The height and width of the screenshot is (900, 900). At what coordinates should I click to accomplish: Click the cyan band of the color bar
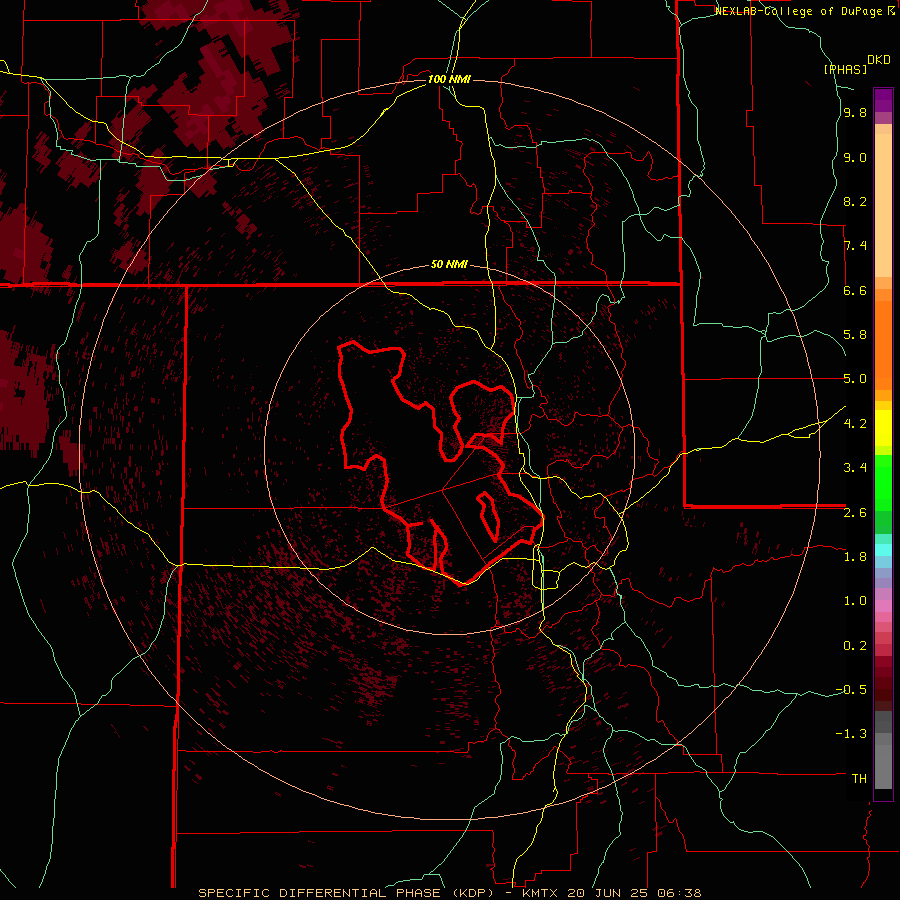point(883,550)
